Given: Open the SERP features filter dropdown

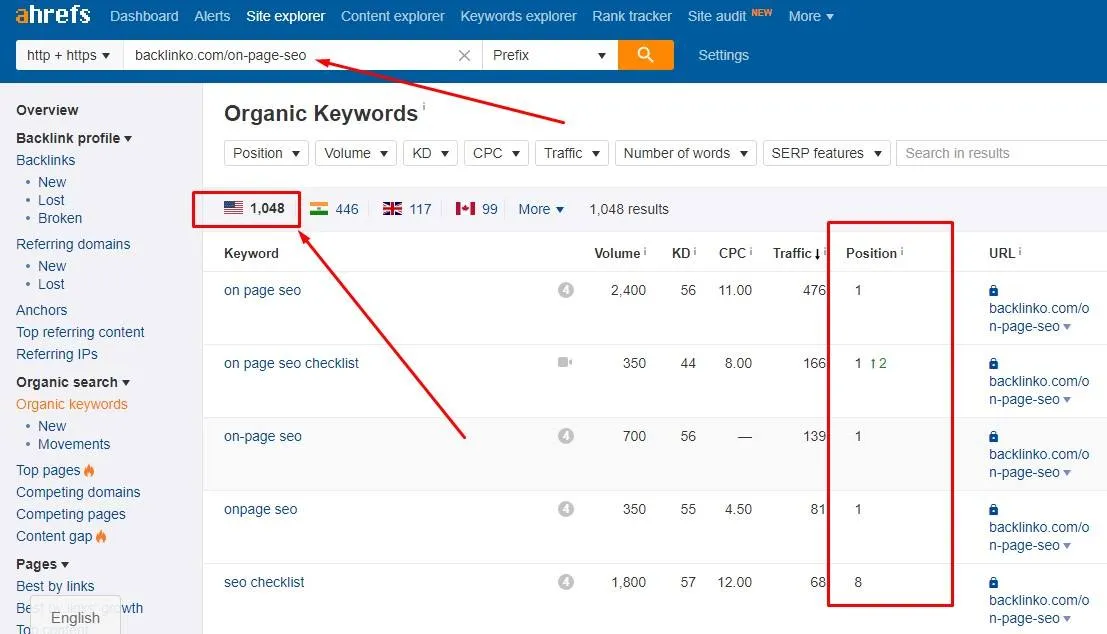Looking at the screenshot, I should tap(826, 153).
